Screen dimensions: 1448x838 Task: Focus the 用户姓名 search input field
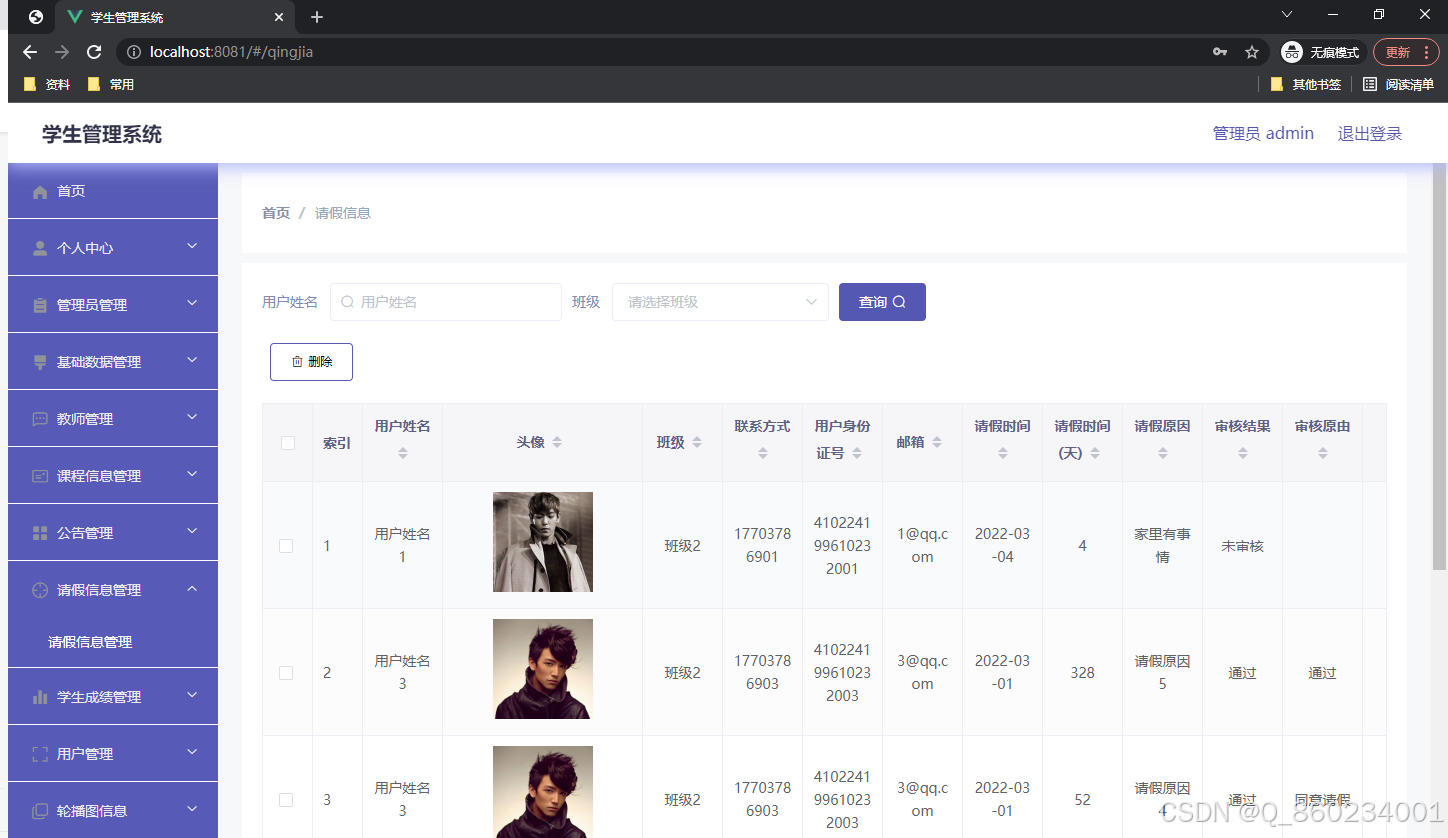(x=446, y=302)
